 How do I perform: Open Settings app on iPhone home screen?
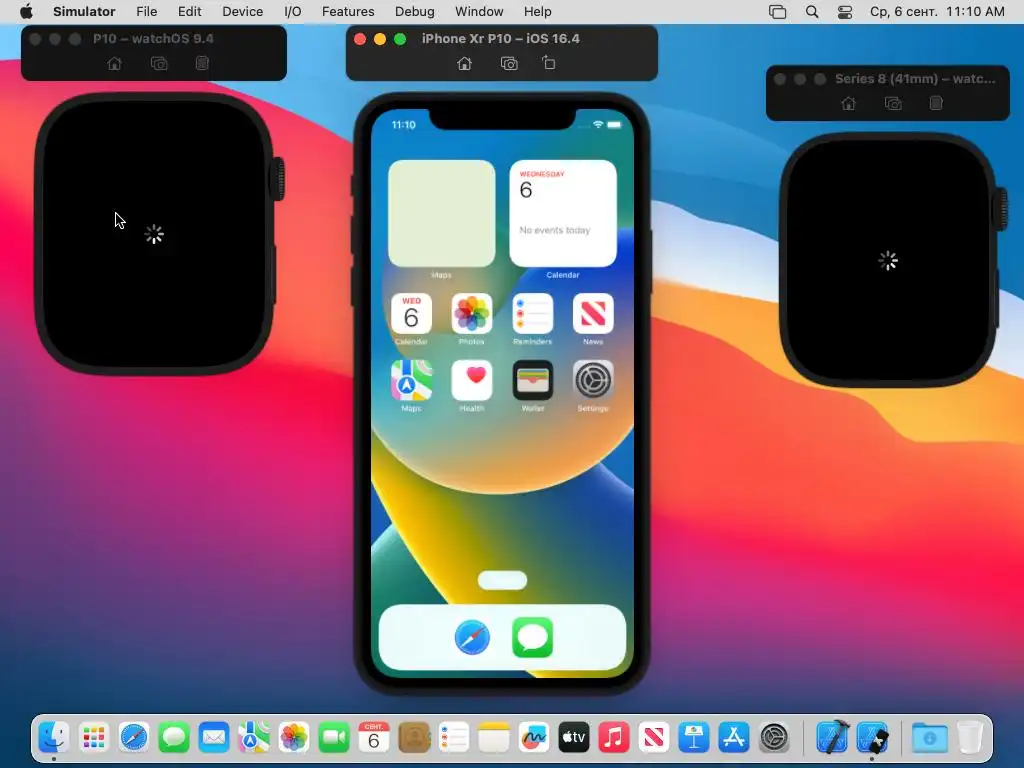[593, 380]
